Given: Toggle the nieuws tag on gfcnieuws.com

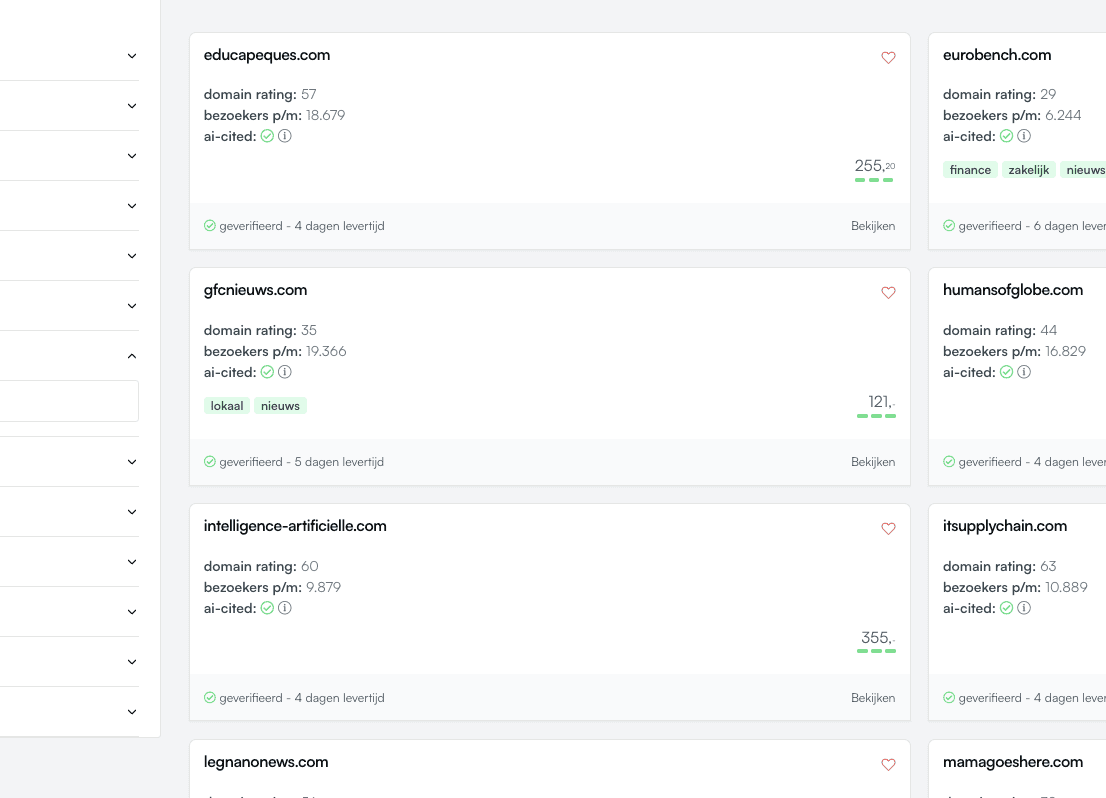Looking at the screenshot, I should [x=280, y=406].
